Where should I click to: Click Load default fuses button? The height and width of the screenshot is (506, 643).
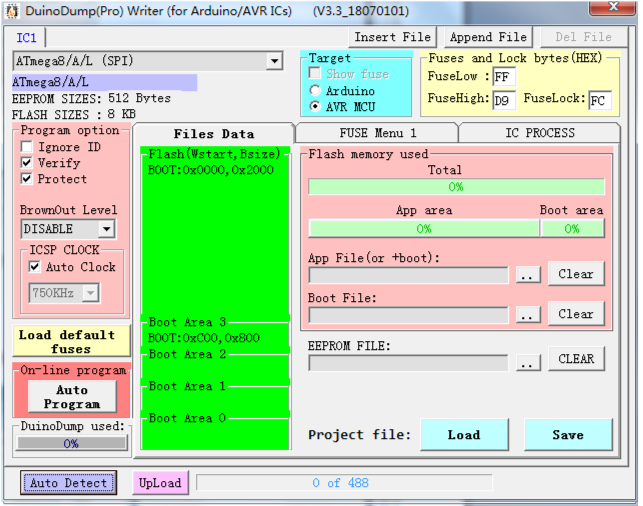click(71, 342)
